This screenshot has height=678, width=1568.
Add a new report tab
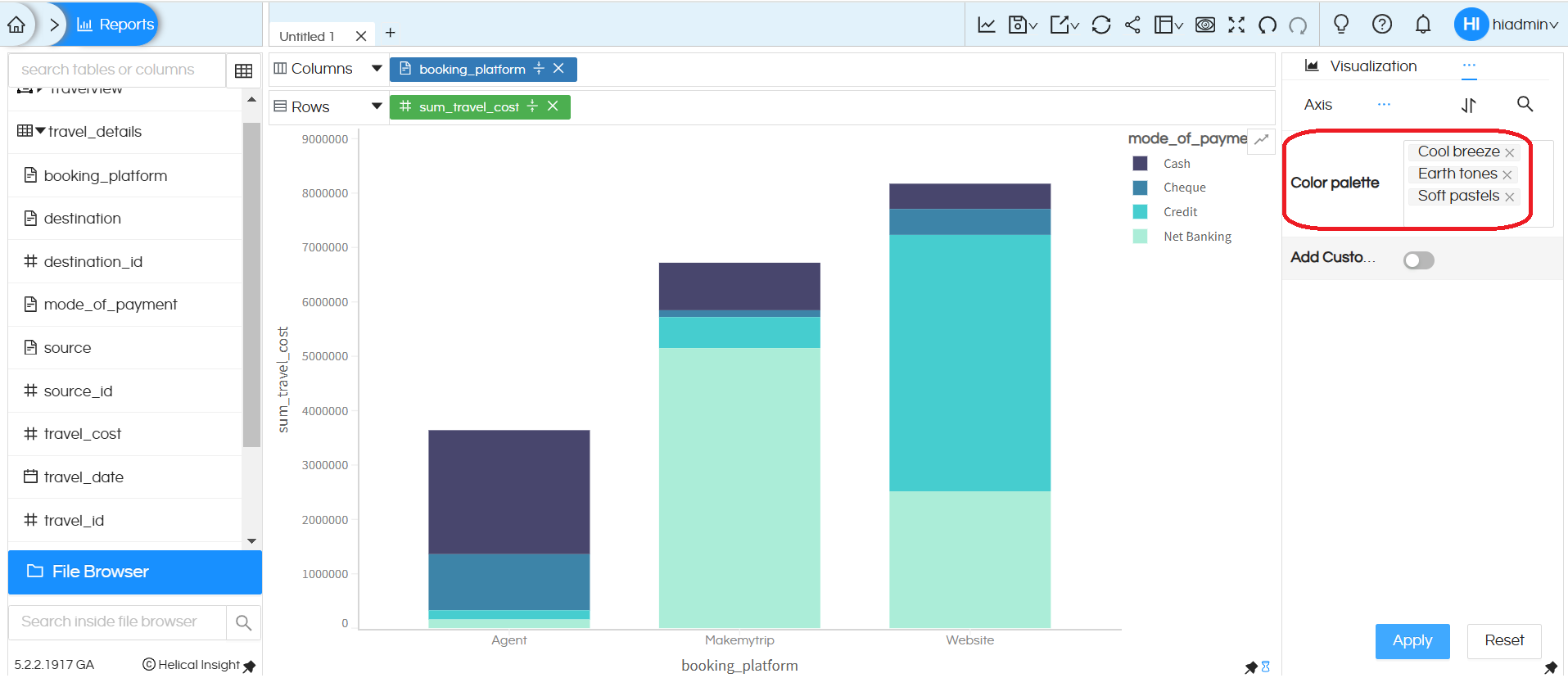pyautogui.click(x=391, y=33)
